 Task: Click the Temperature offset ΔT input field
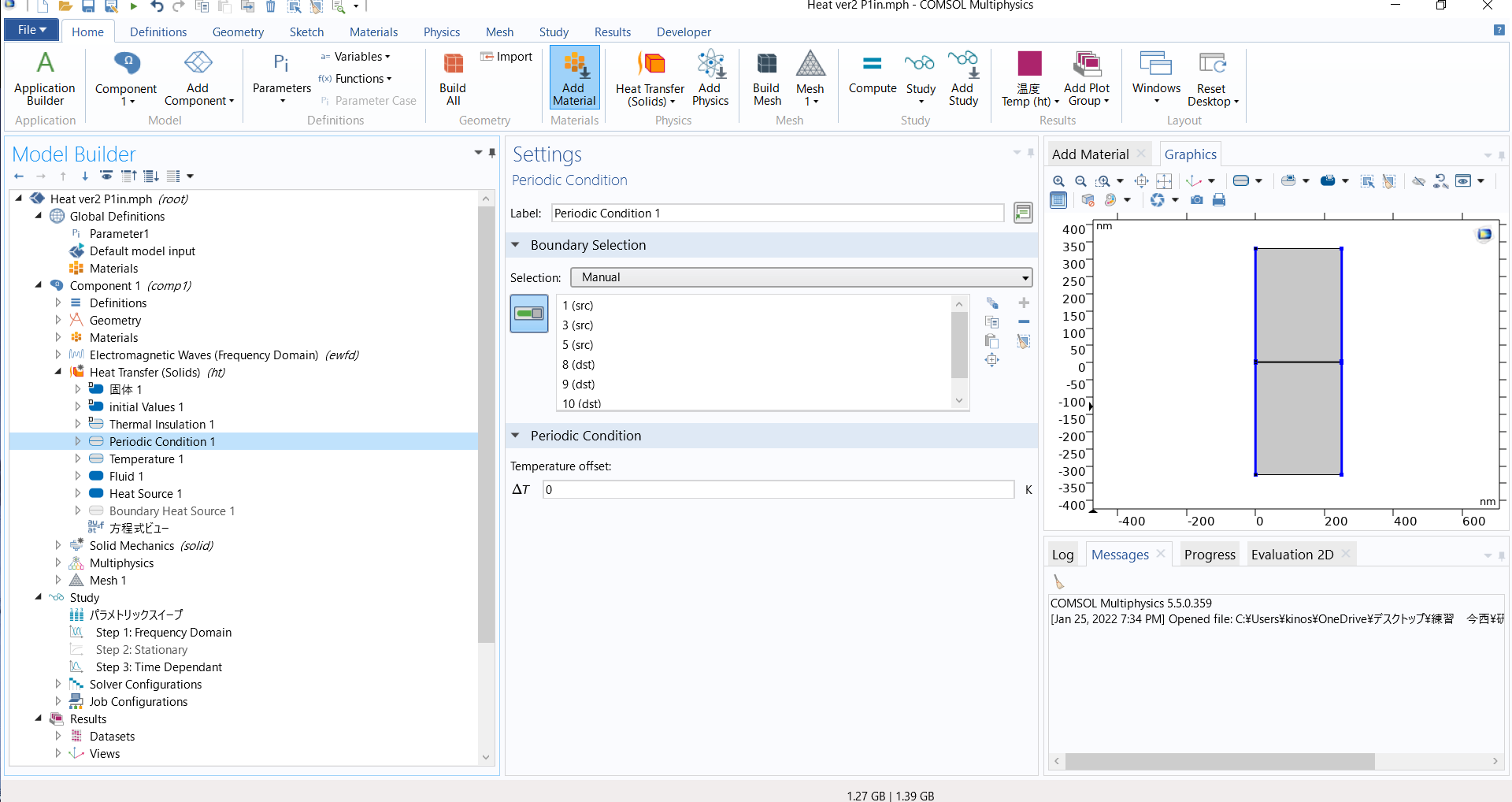point(779,489)
